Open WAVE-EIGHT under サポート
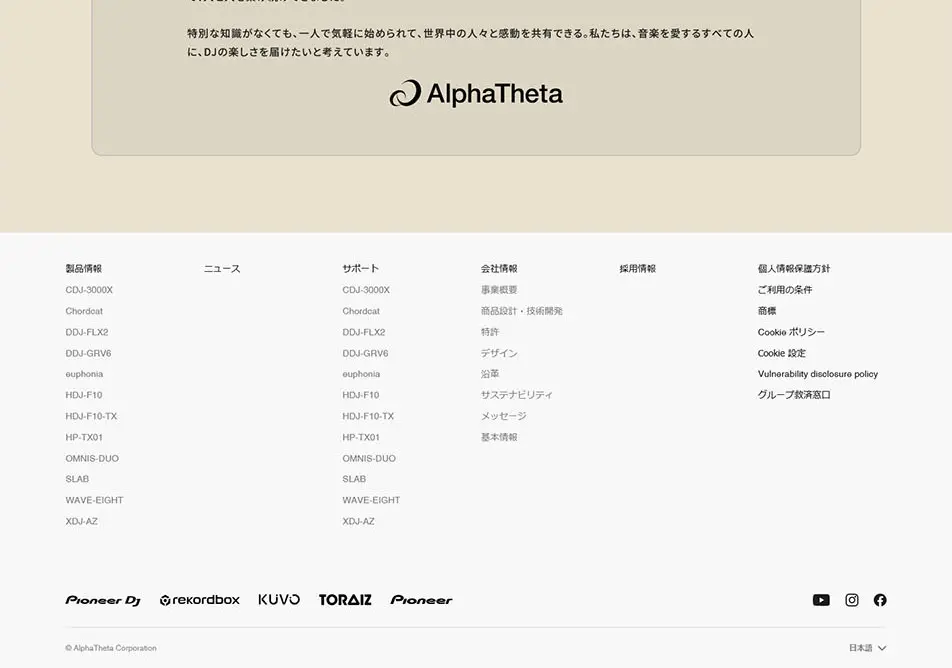The image size is (952, 668). point(371,500)
